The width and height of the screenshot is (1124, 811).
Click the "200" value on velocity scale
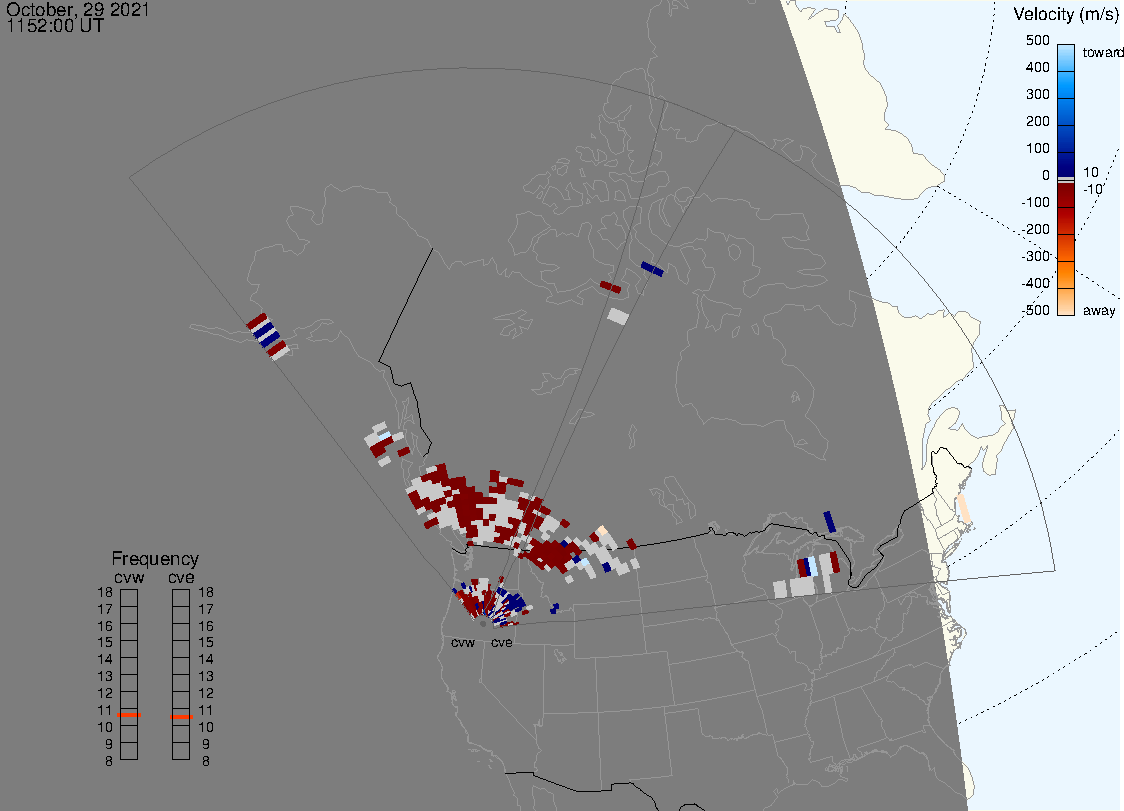point(1037,121)
